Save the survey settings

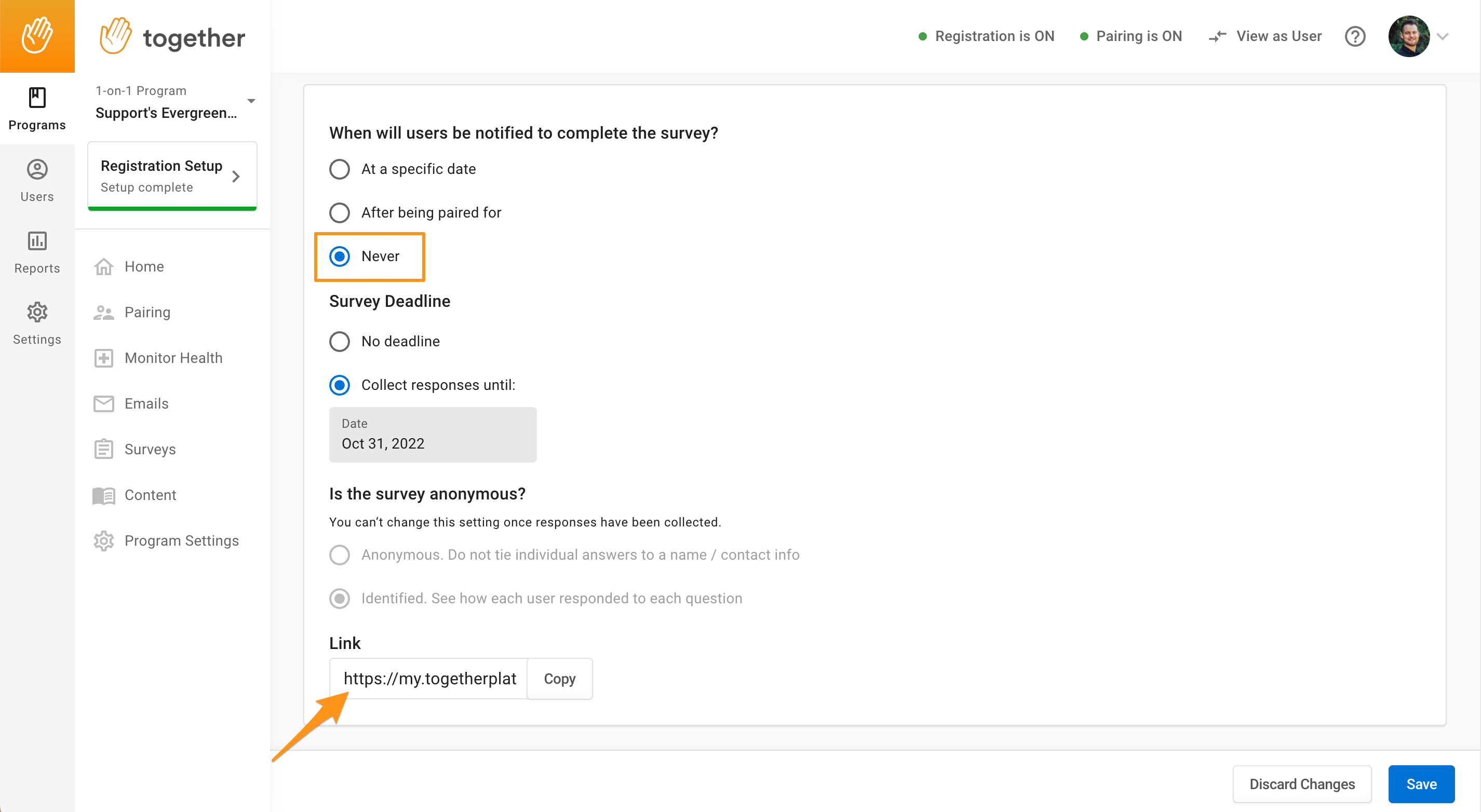point(1421,784)
